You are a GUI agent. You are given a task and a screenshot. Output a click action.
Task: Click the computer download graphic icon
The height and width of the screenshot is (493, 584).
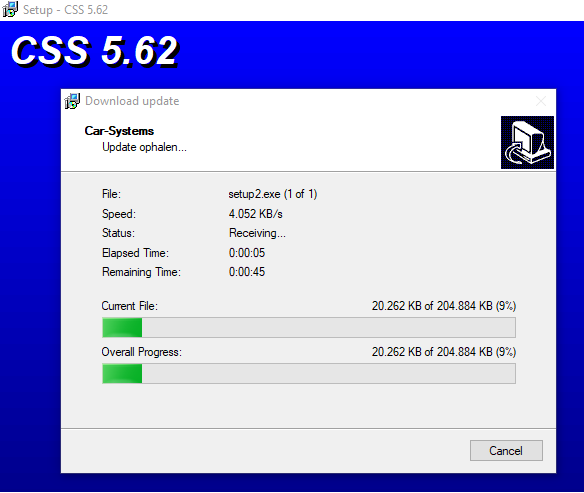(x=527, y=142)
